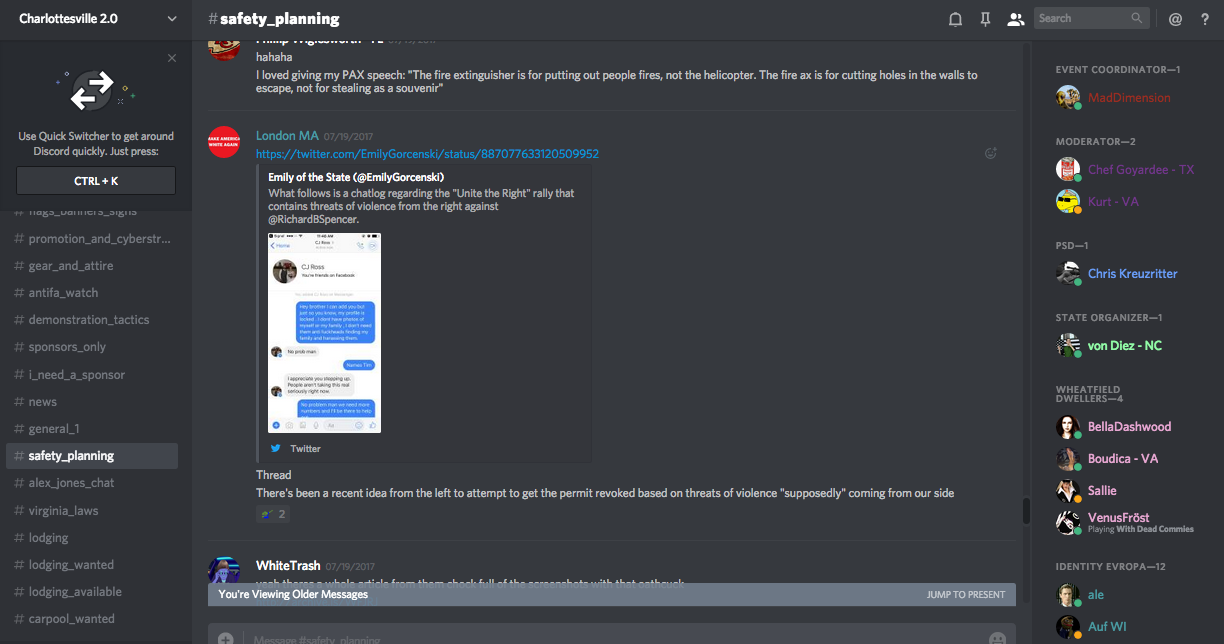
Task: Click the upload plus button in message box
Action: point(226,637)
